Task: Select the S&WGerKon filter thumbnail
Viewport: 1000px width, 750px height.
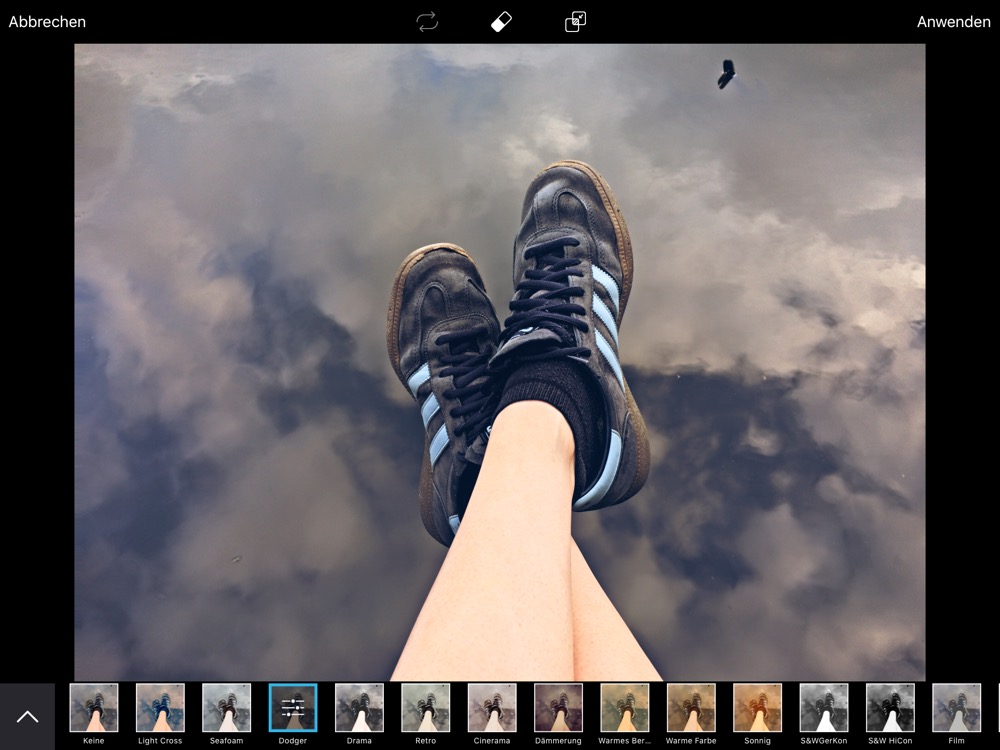Action: 823,708
